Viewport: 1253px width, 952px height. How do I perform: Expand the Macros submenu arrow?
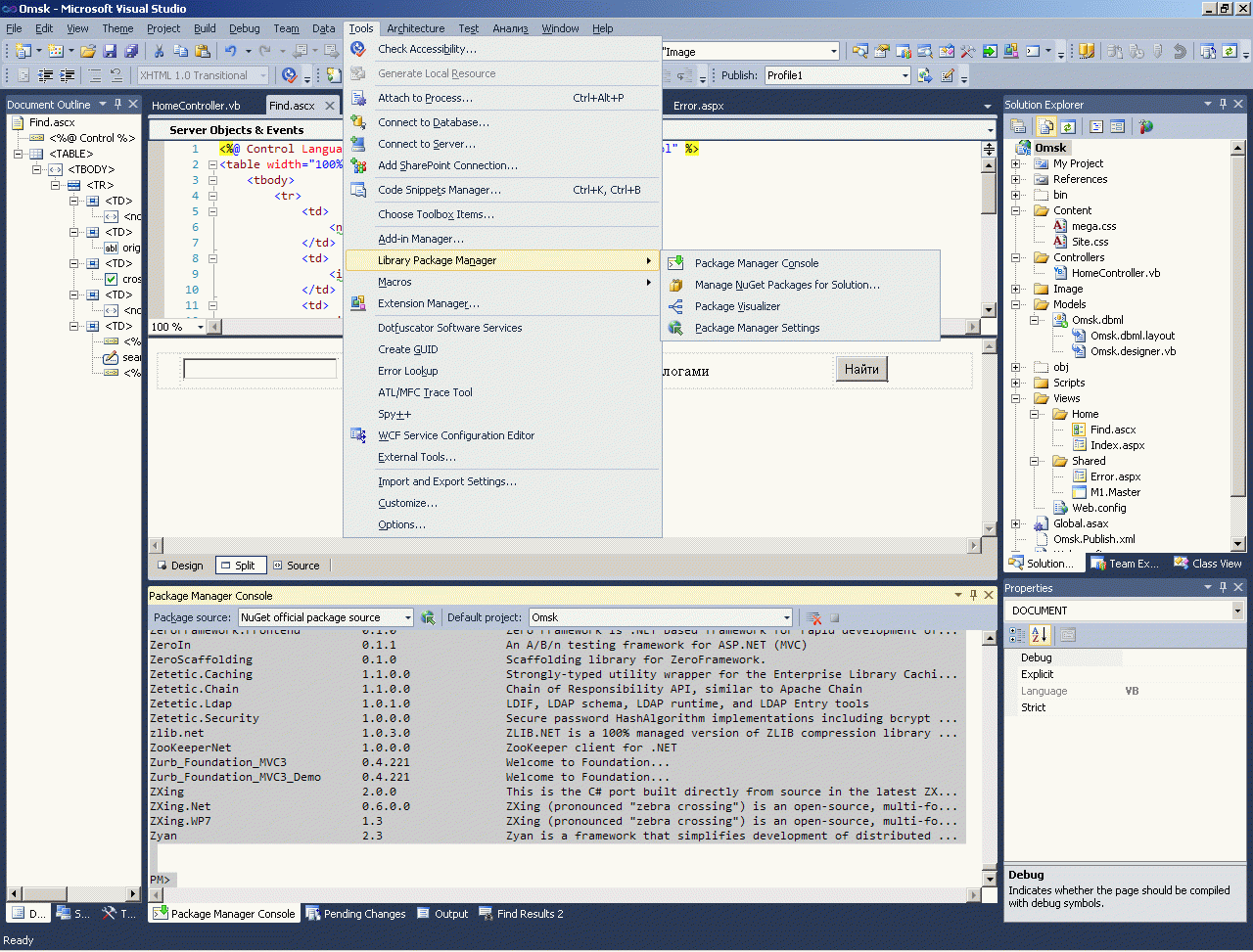[x=648, y=282]
